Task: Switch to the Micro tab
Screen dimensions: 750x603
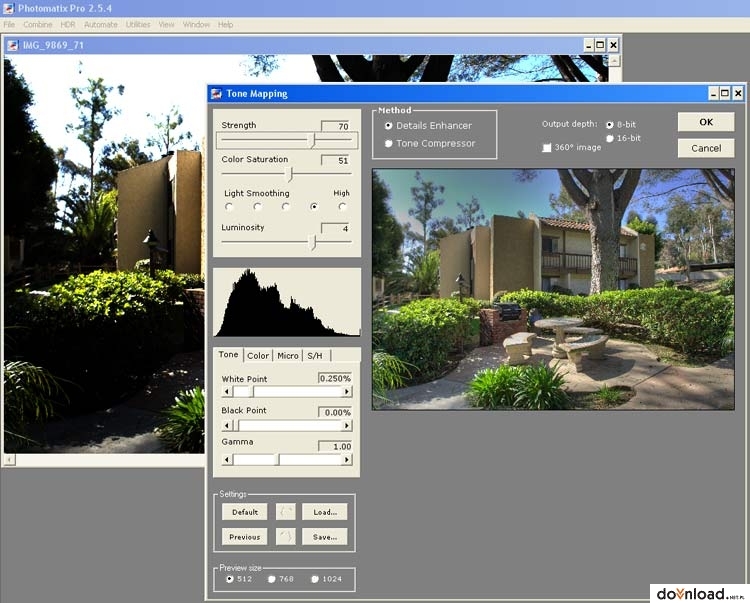Action: (x=287, y=356)
